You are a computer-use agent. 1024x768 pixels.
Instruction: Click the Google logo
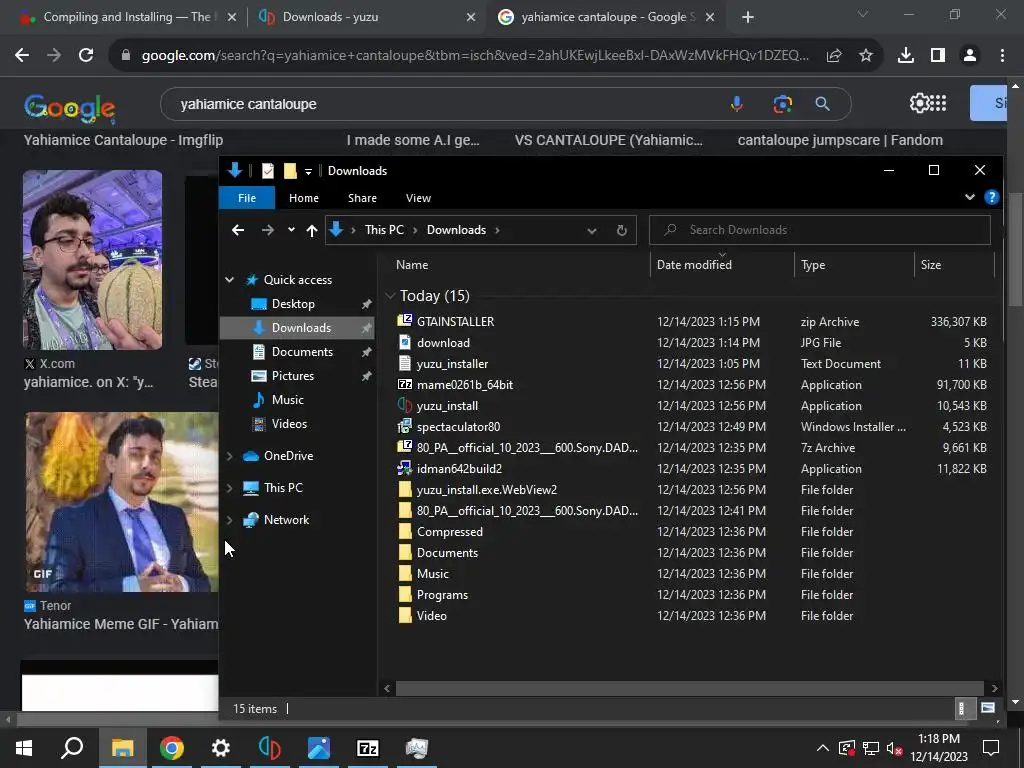click(x=69, y=107)
